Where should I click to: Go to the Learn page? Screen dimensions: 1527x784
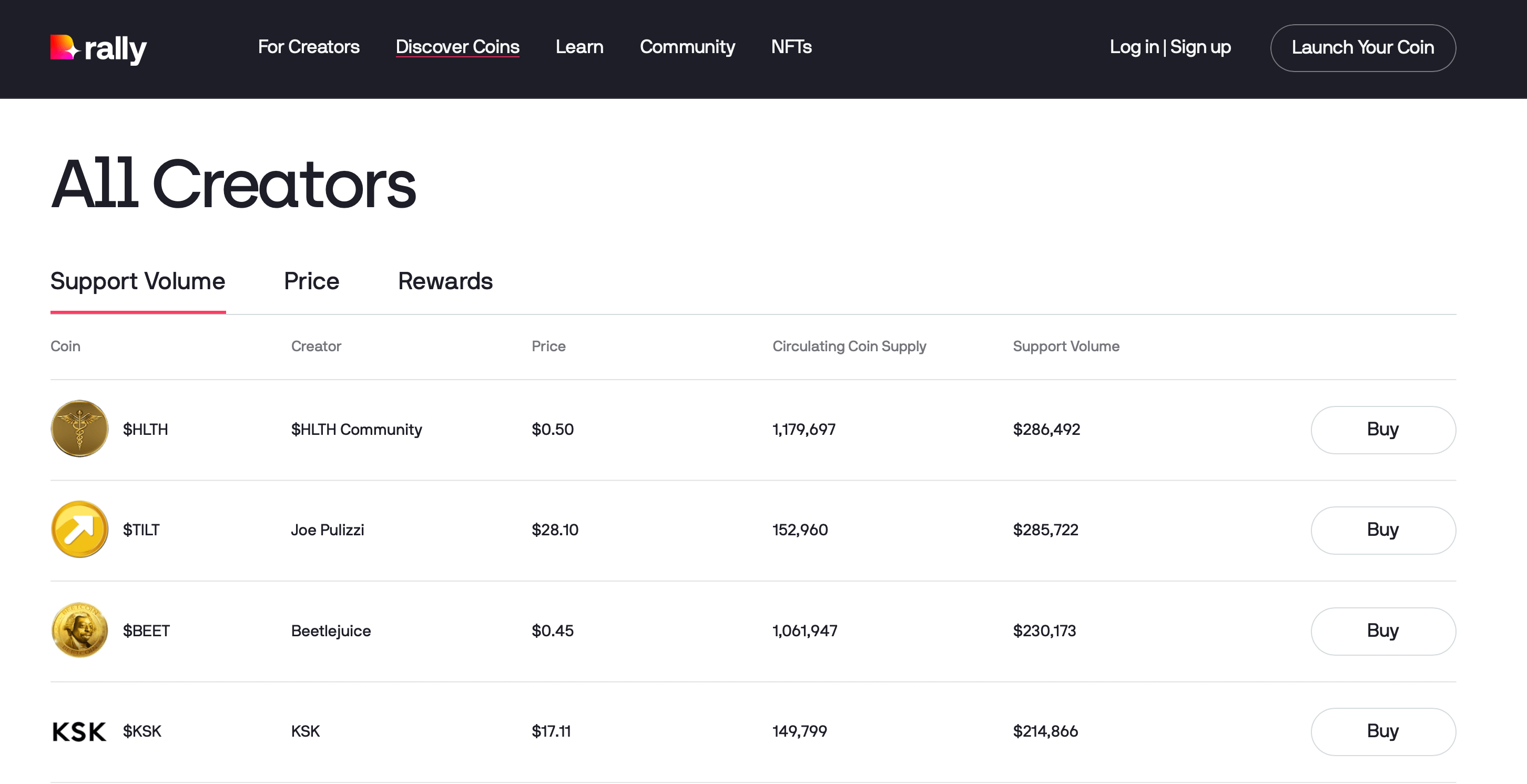[x=579, y=47]
